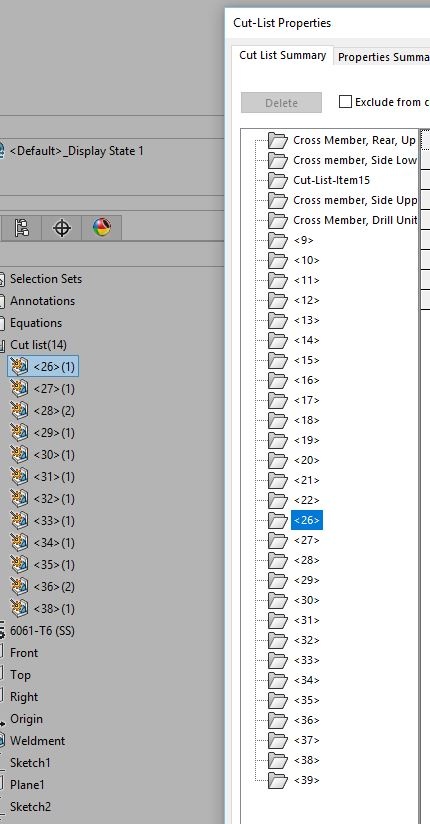Select the Weldment feature
The image size is (430, 824).
(37, 741)
